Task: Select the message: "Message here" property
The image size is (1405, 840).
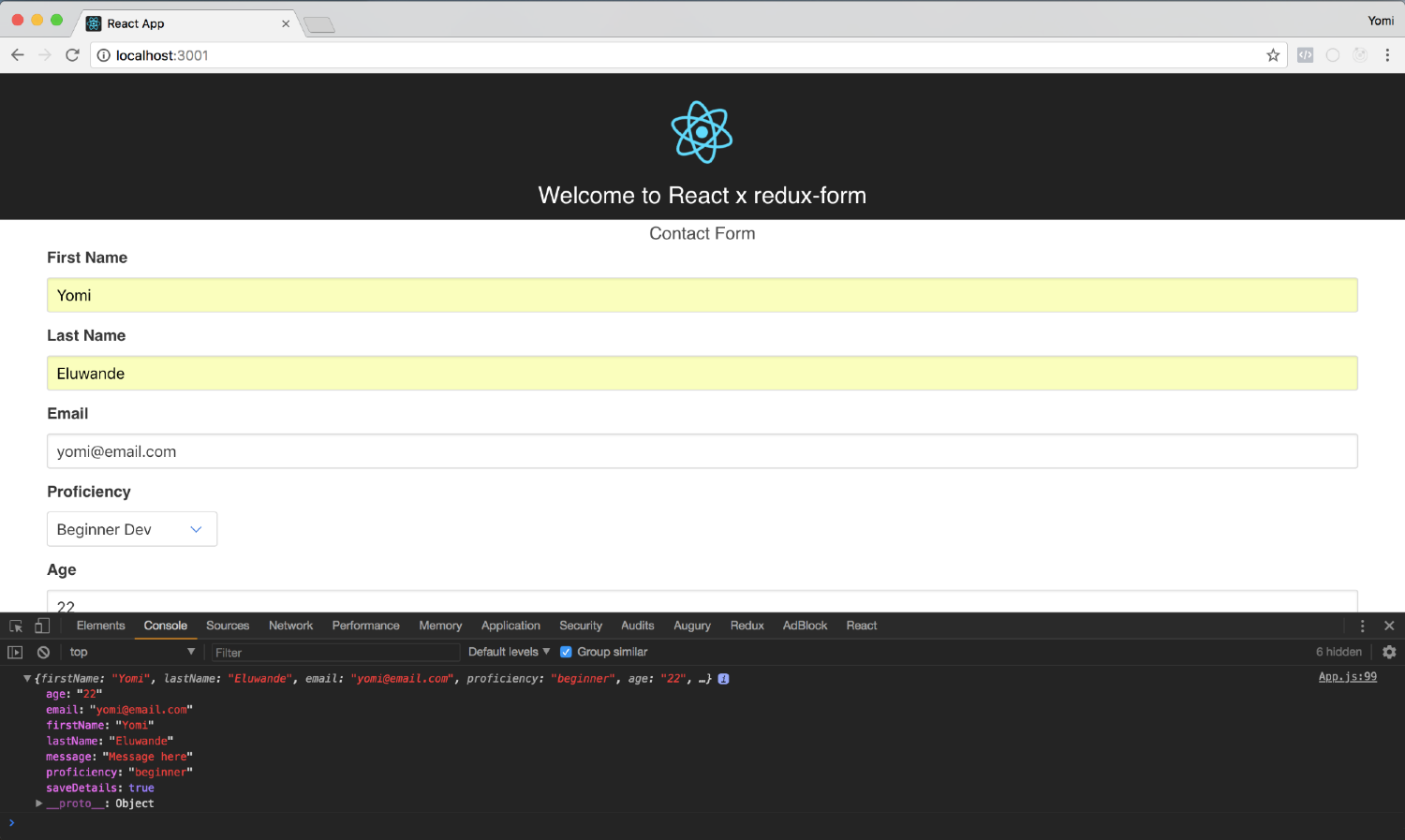Action: click(119, 757)
